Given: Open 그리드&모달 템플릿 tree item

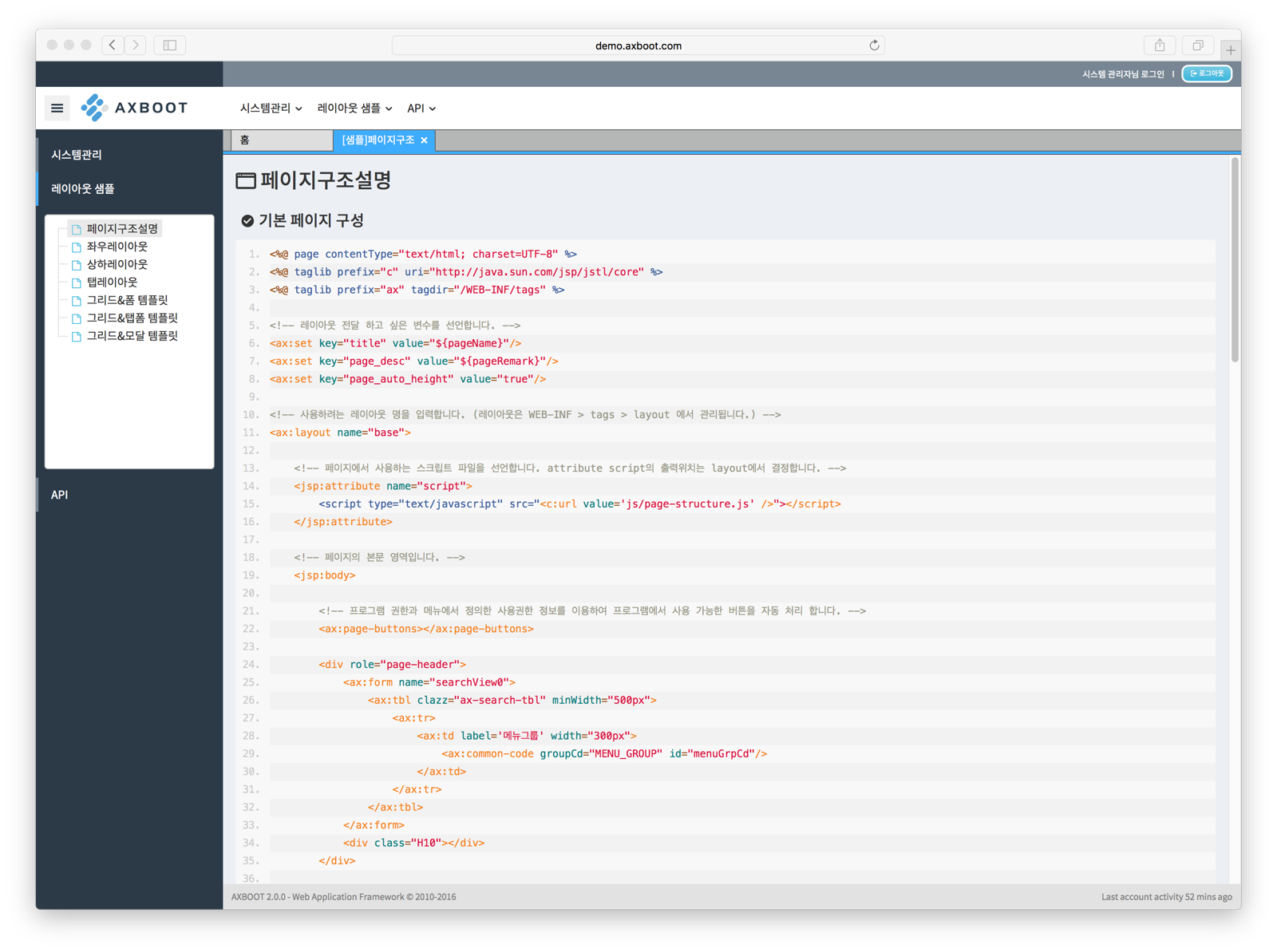Looking at the screenshot, I should (x=132, y=337).
